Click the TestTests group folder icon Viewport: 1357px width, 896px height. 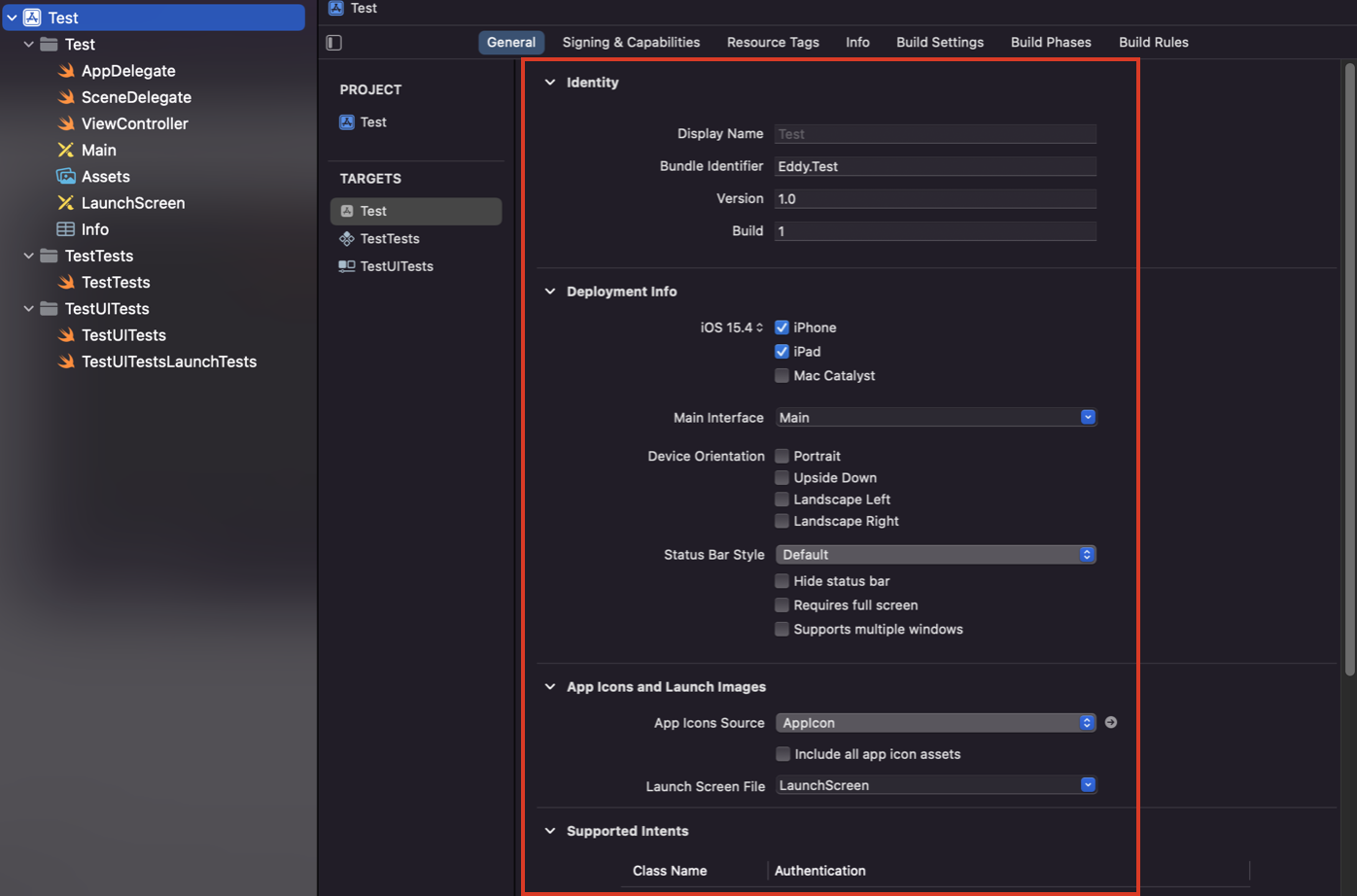pos(49,256)
